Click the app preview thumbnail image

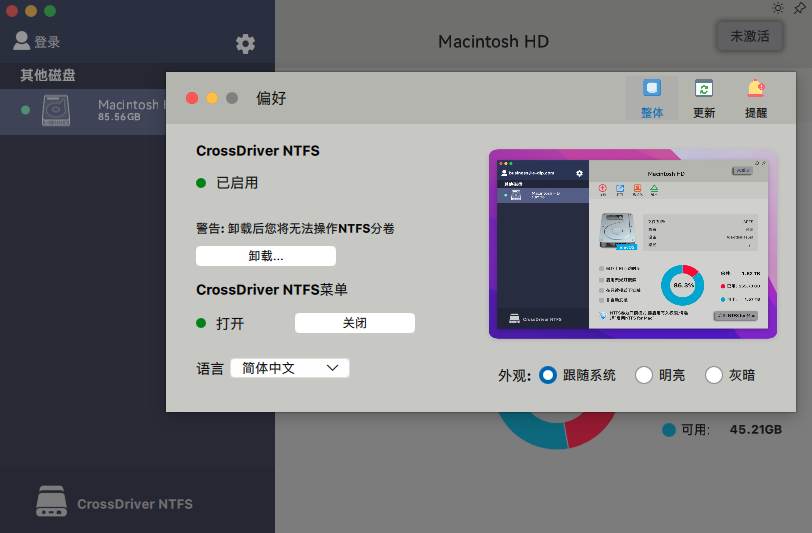click(632, 244)
